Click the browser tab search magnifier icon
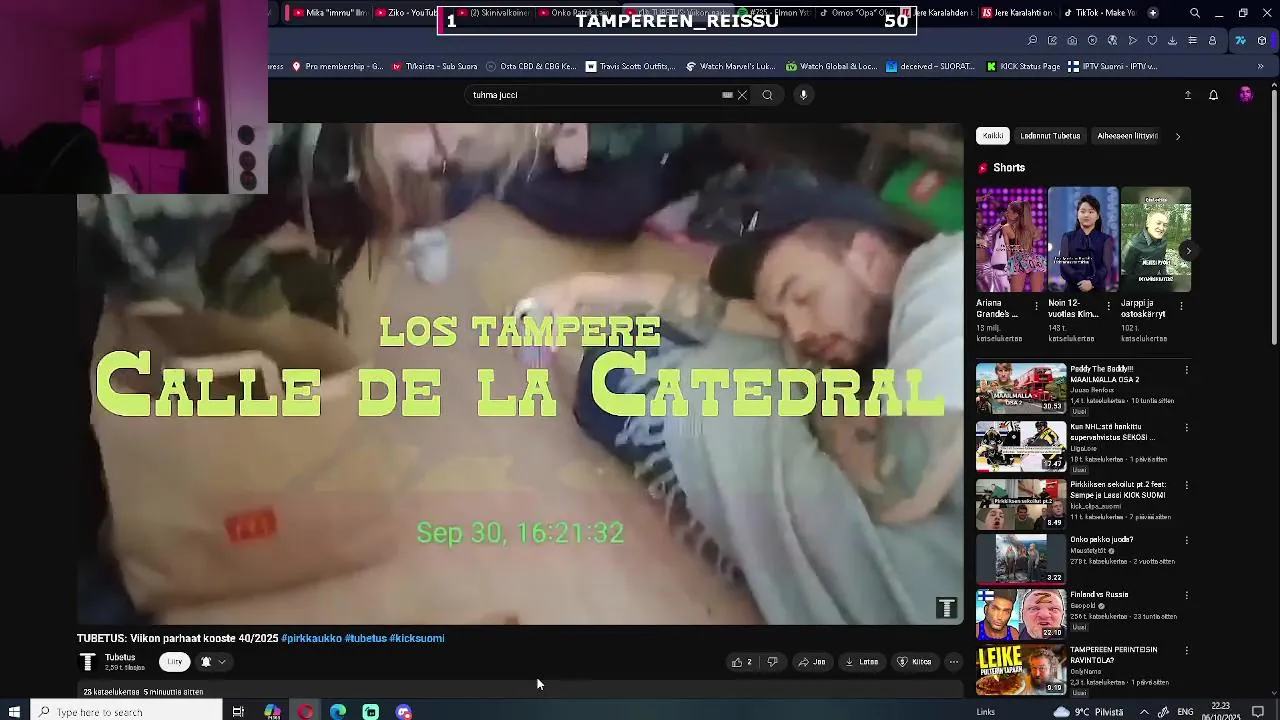This screenshot has width=1280, height=720. [1195, 13]
